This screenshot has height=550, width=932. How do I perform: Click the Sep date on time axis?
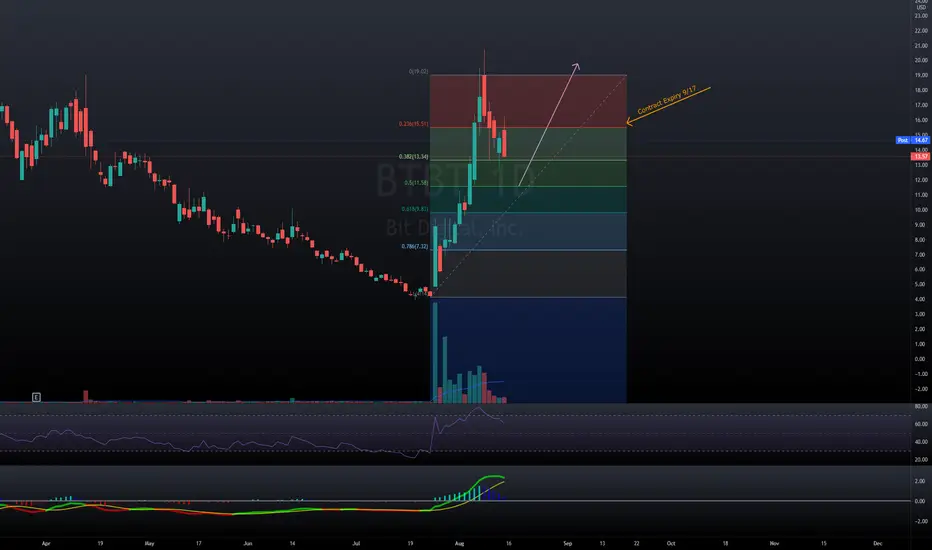tap(568, 543)
